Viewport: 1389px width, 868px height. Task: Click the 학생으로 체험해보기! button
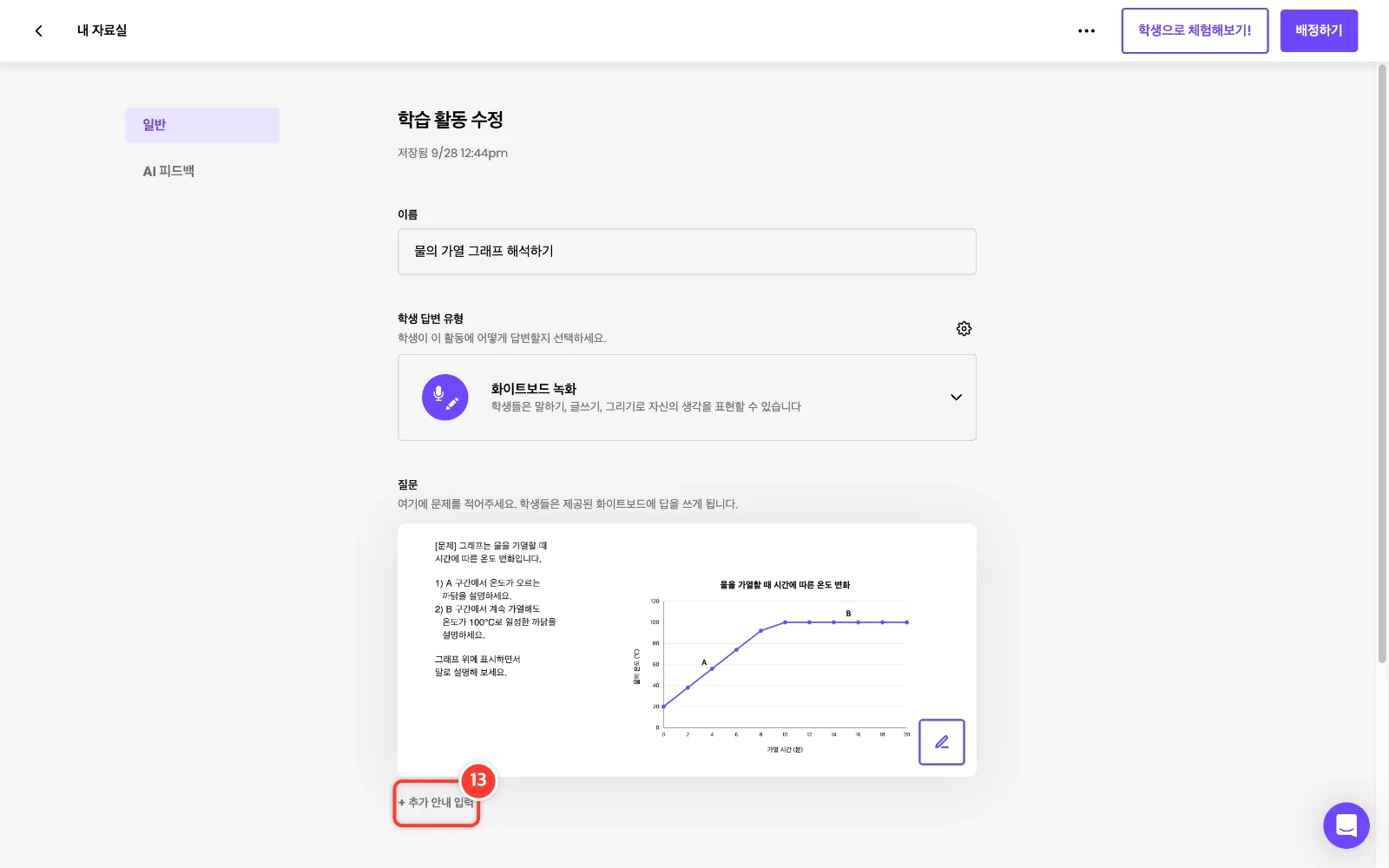[x=1195, y=30]
